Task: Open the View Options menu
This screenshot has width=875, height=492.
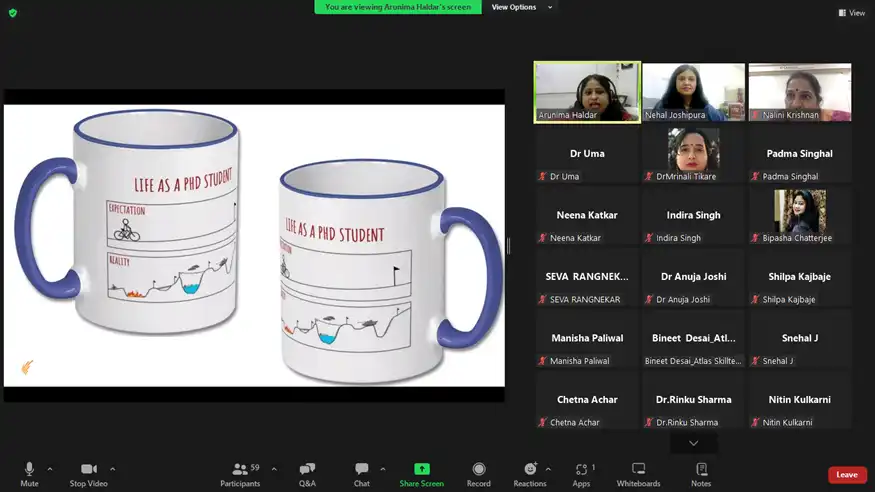Action: point(522,7)
